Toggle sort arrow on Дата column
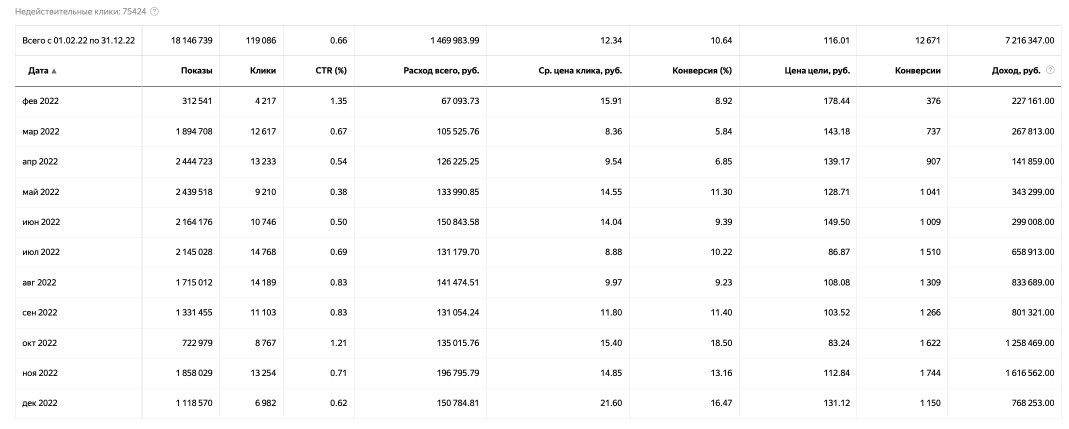1069x429 pixels. [x=54, y=71]
